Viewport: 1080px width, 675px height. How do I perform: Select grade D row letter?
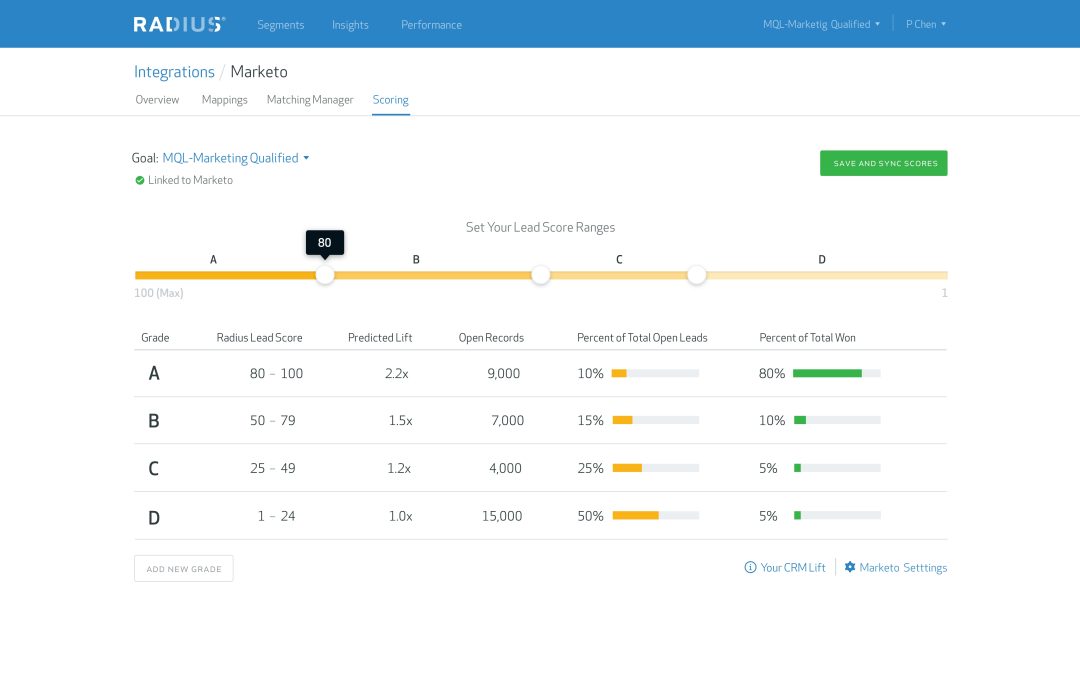[x=154, y=517]
